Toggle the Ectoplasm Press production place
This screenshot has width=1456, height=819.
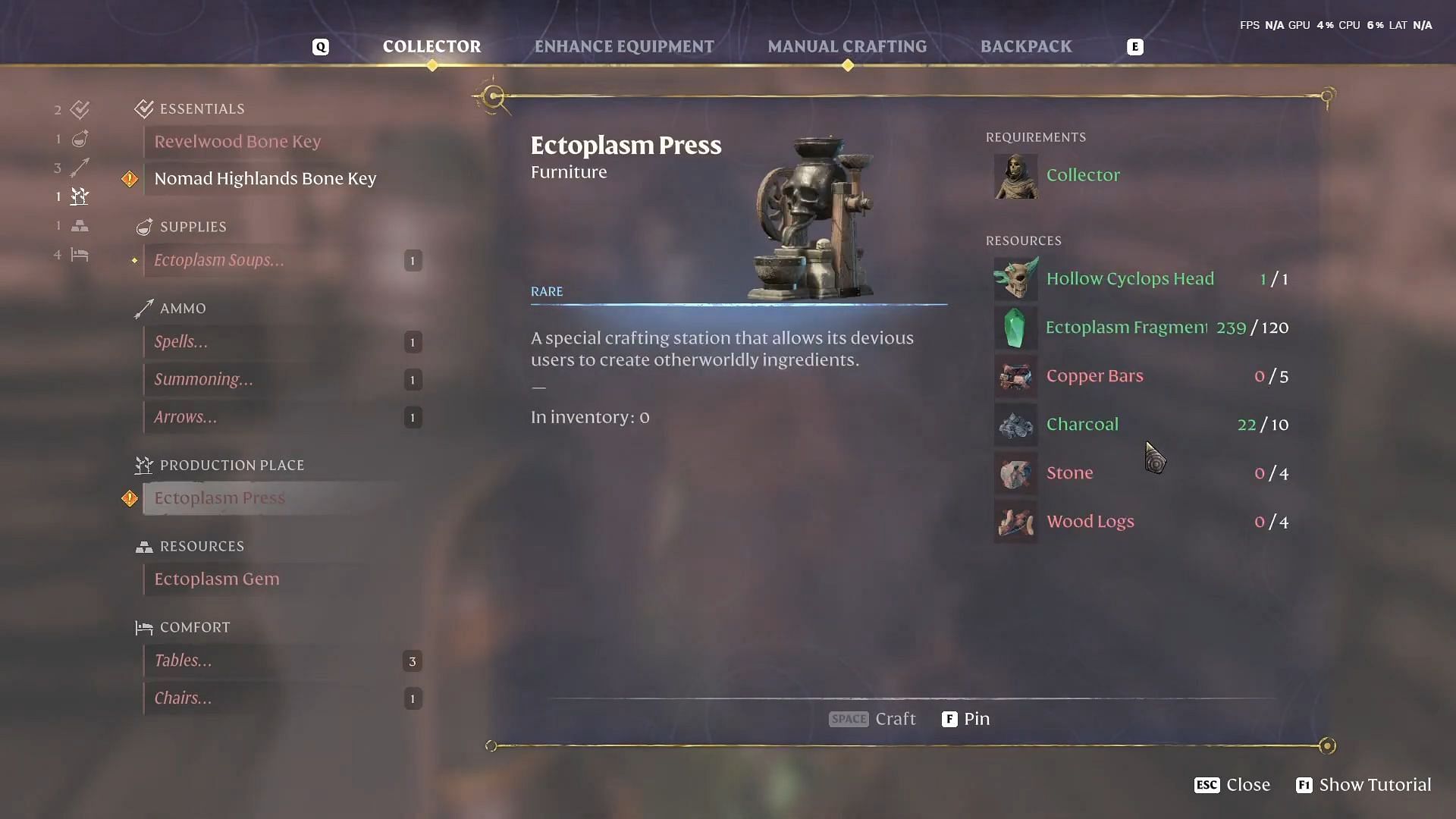[x=219, y=497]
